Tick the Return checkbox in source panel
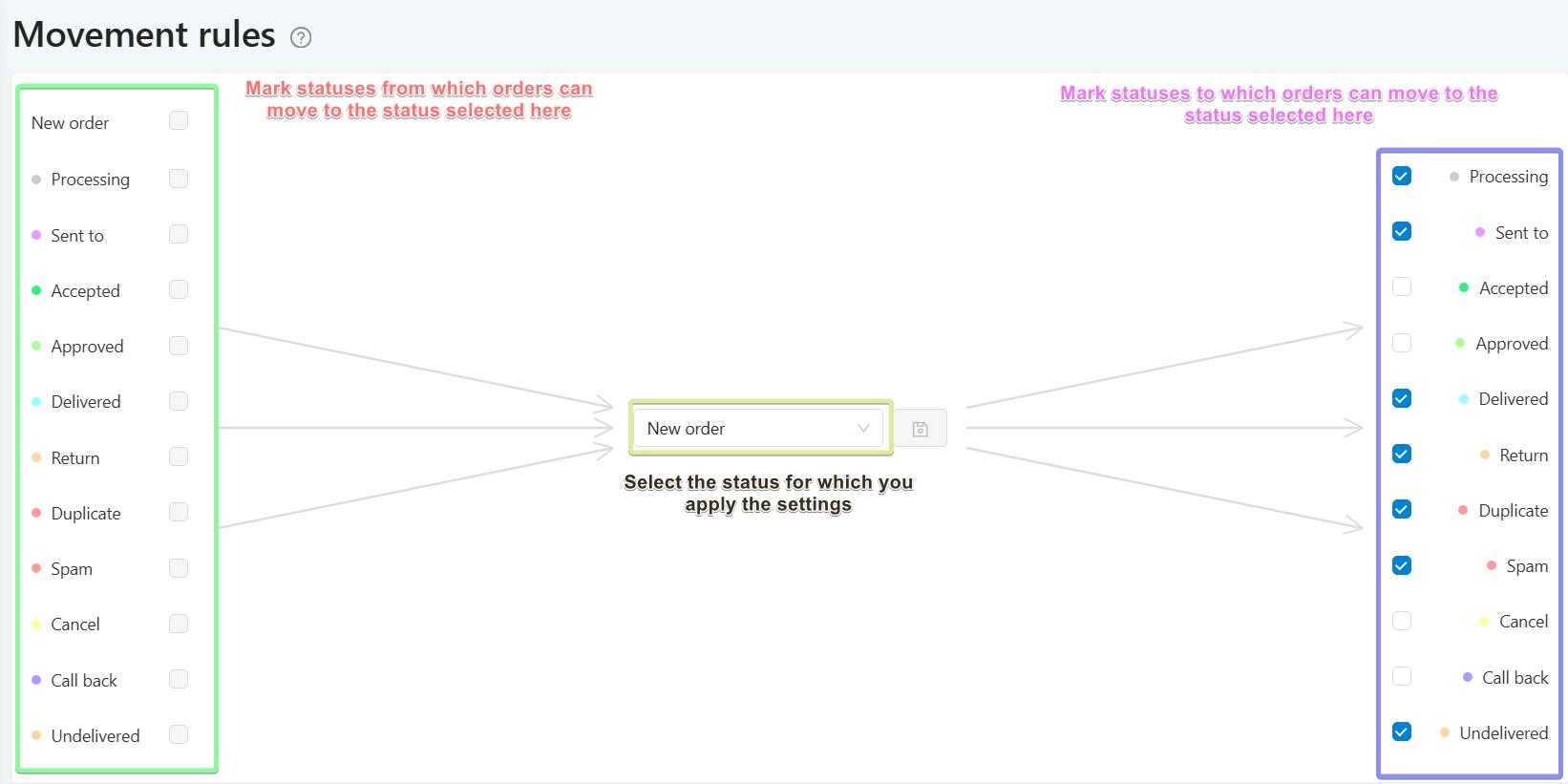 tap(179, 456)
